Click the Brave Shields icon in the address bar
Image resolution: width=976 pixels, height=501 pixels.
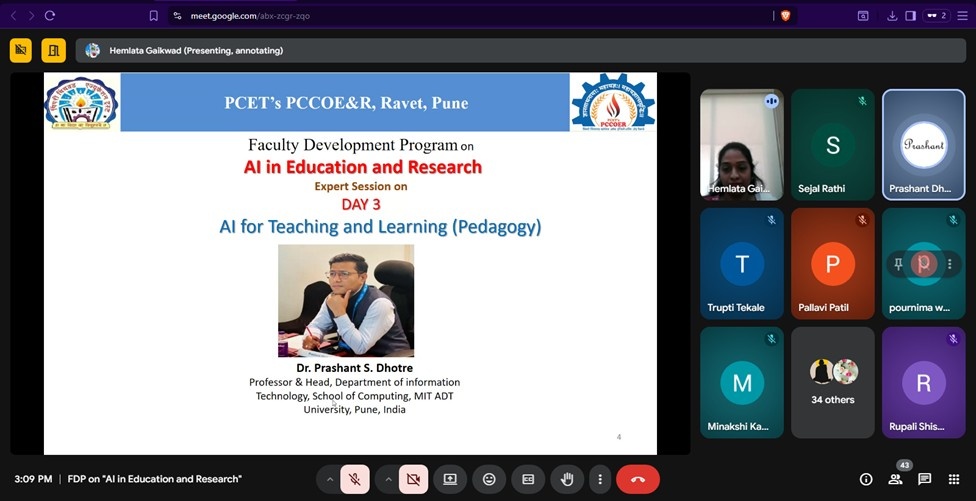pos(785,16)
